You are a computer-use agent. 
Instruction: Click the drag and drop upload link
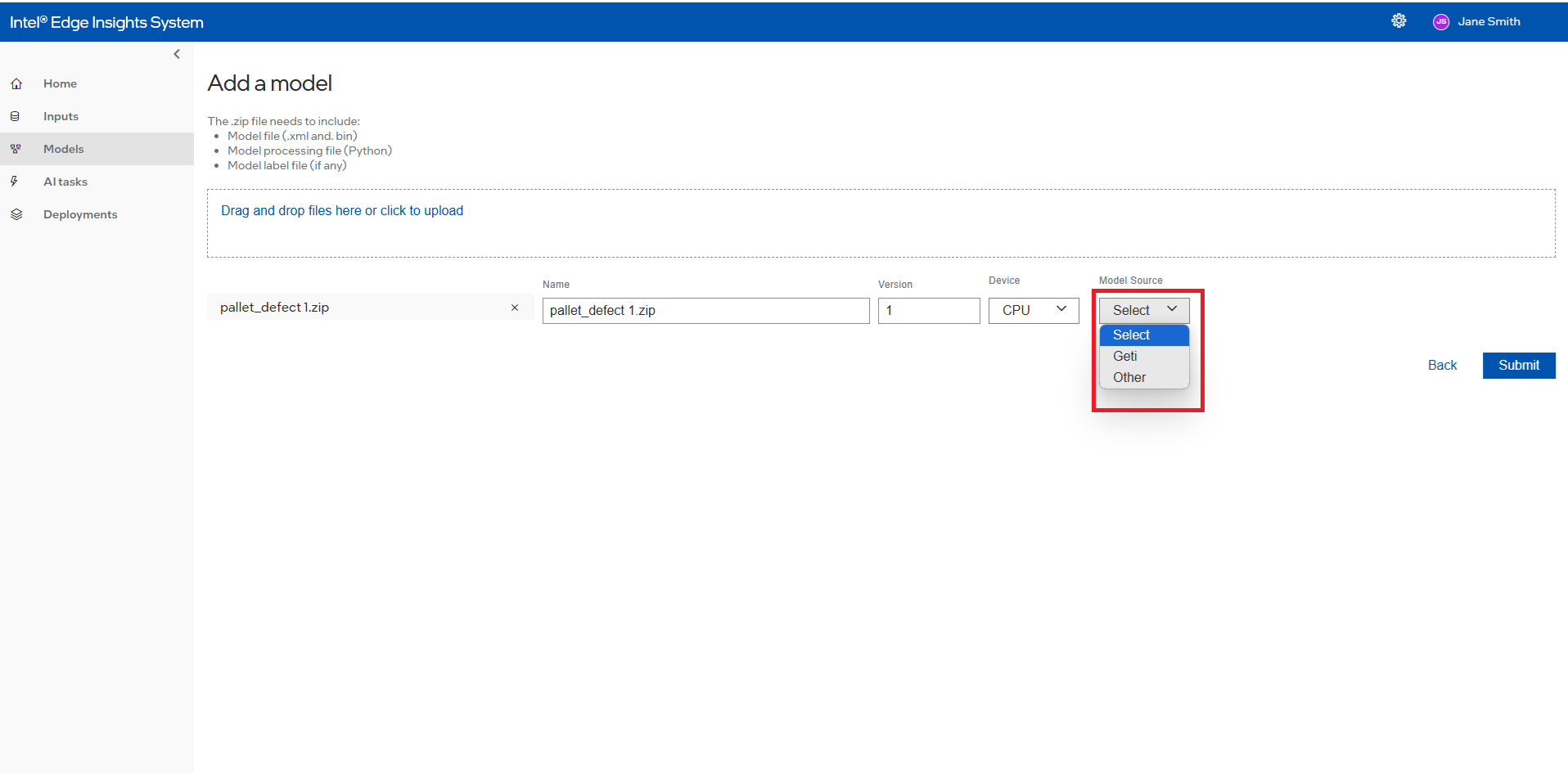click(342, 210)
